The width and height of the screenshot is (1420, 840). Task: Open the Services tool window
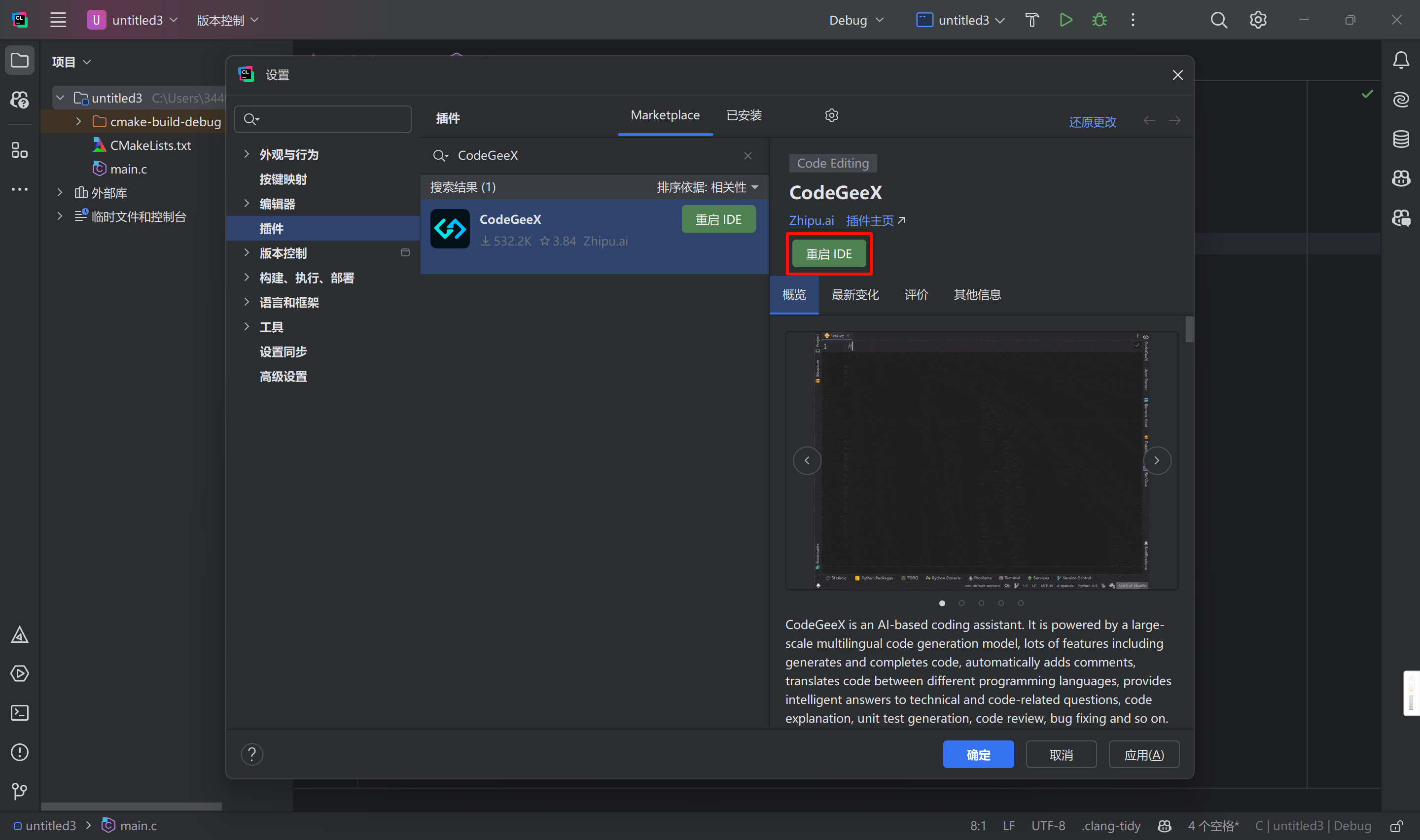(20, 673)
